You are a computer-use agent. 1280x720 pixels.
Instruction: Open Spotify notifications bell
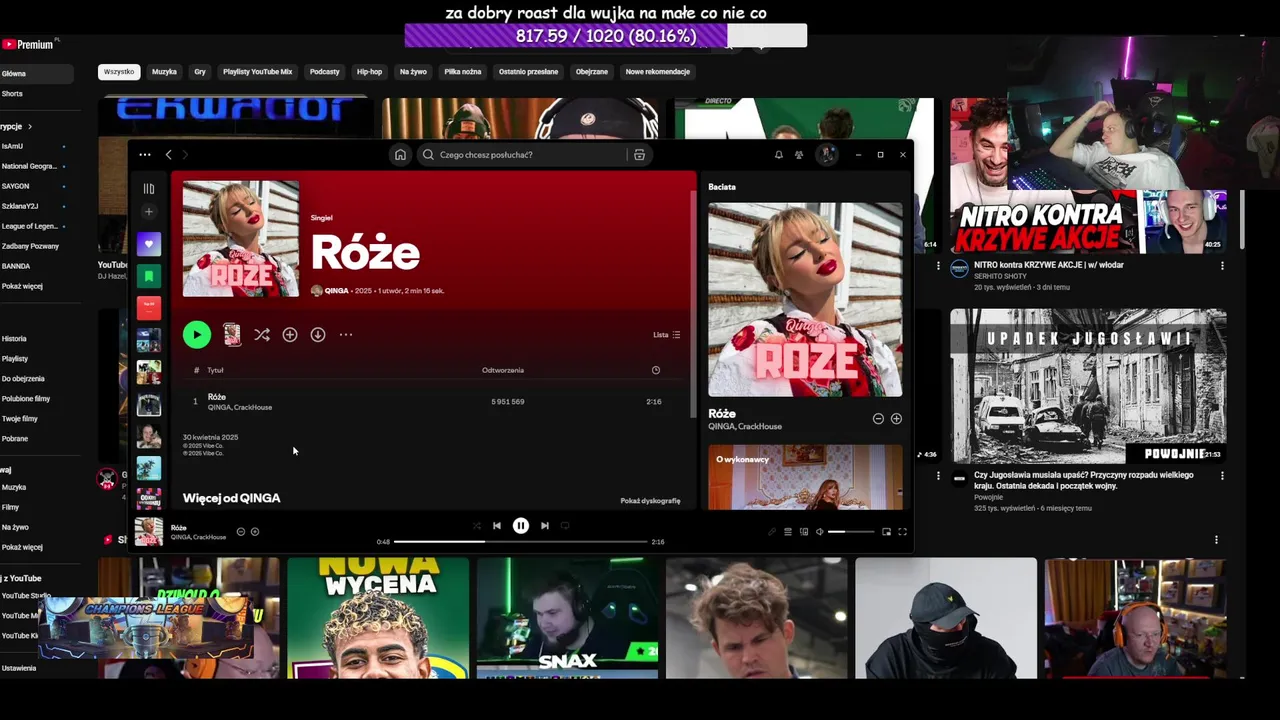[778, 155]
